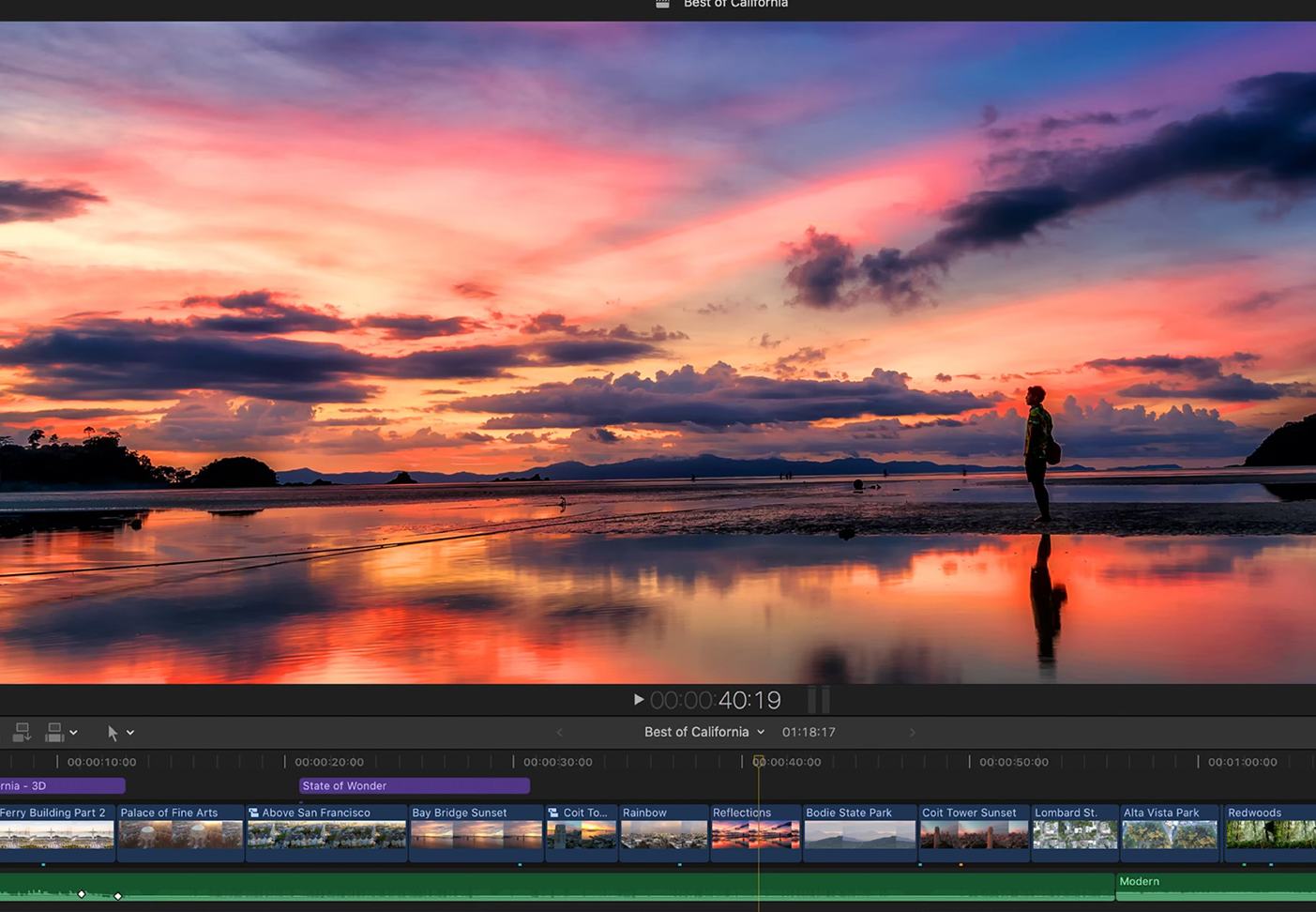Select the State of Wonder title clip

[x=415, y=785]
